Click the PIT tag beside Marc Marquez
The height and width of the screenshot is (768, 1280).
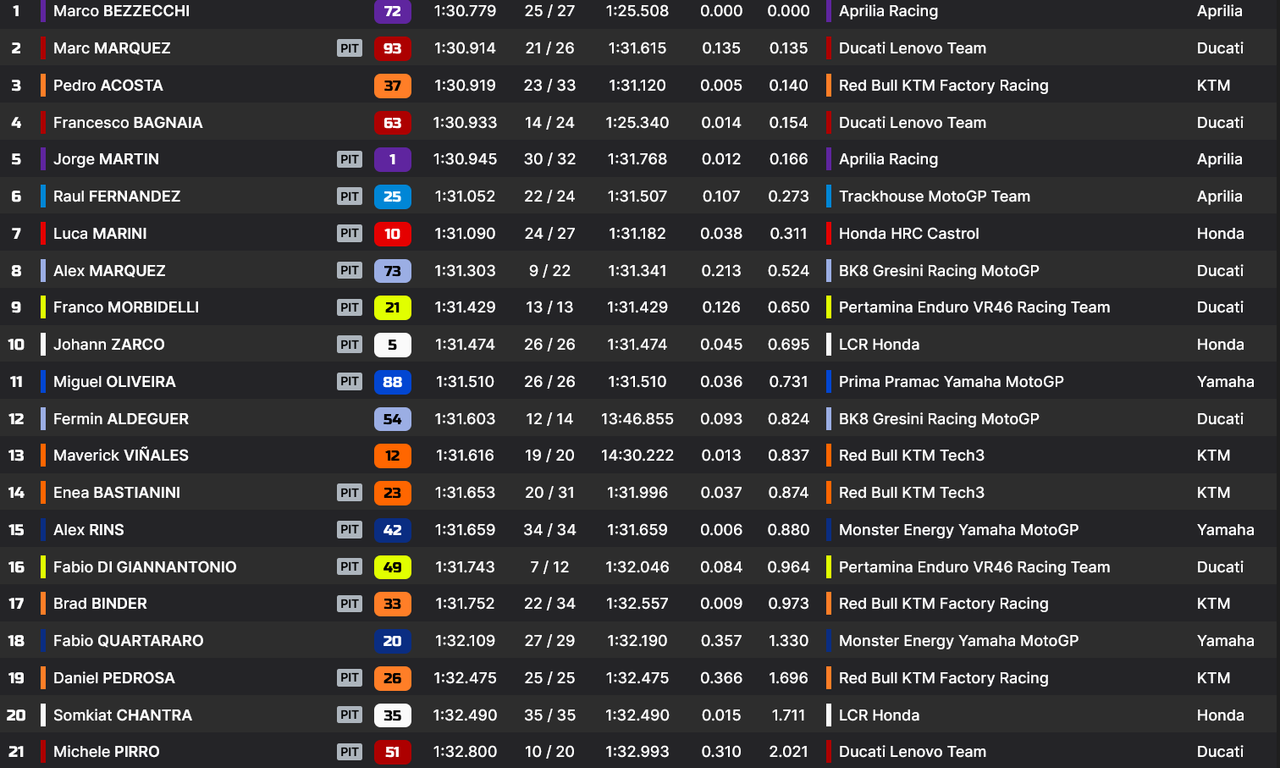(349, 47)
